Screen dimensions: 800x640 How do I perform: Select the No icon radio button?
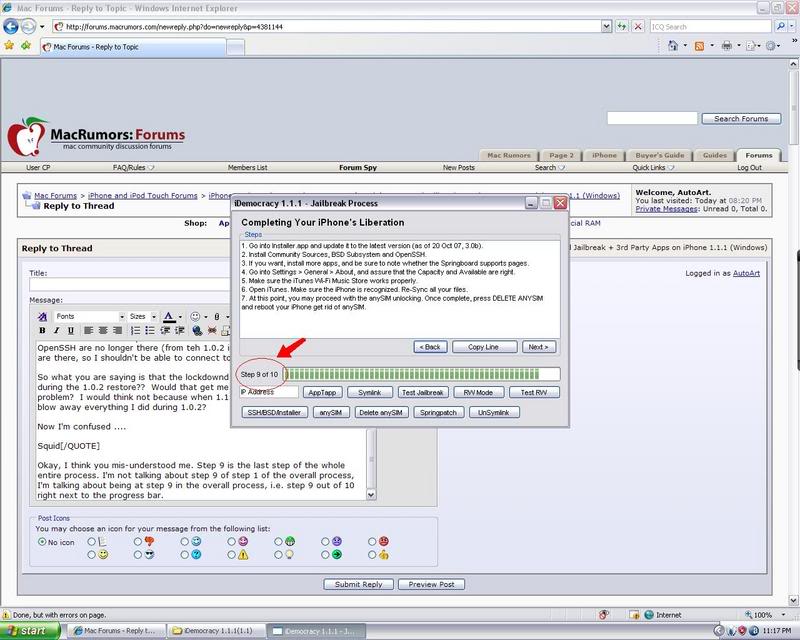(42, 542)
